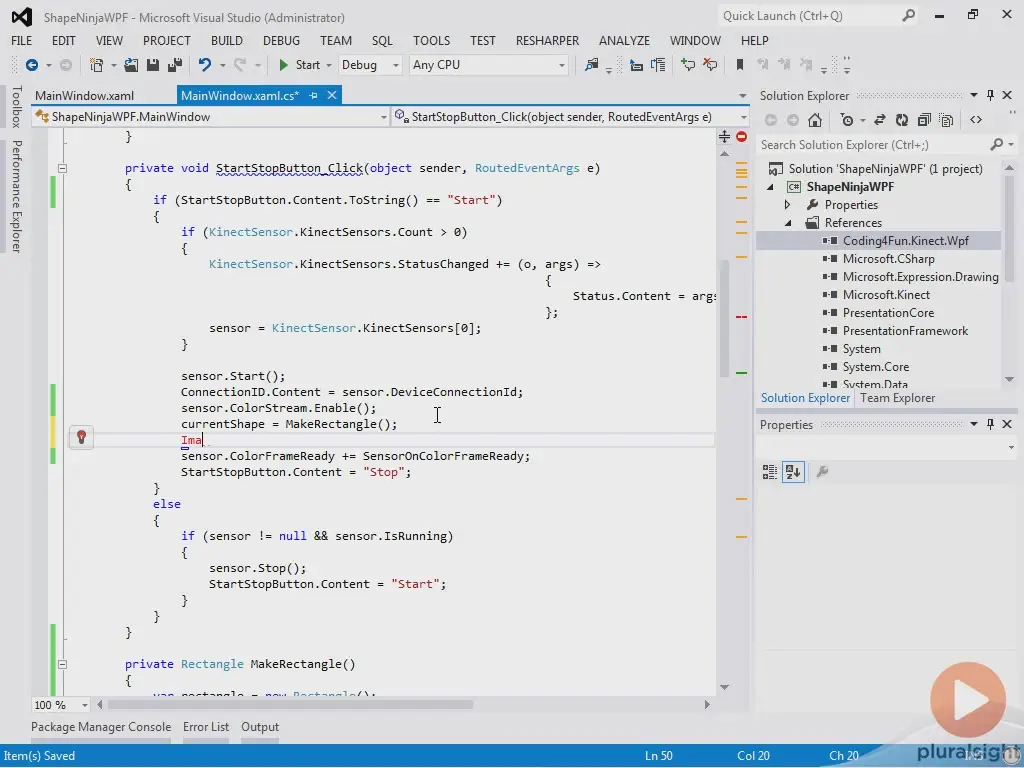Click the Save All toolbar icon
Screen dimensions: 1024x768
[175, 65]
